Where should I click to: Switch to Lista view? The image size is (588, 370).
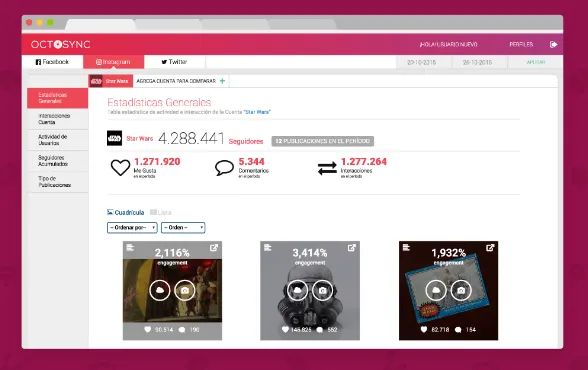click(160, 213)
